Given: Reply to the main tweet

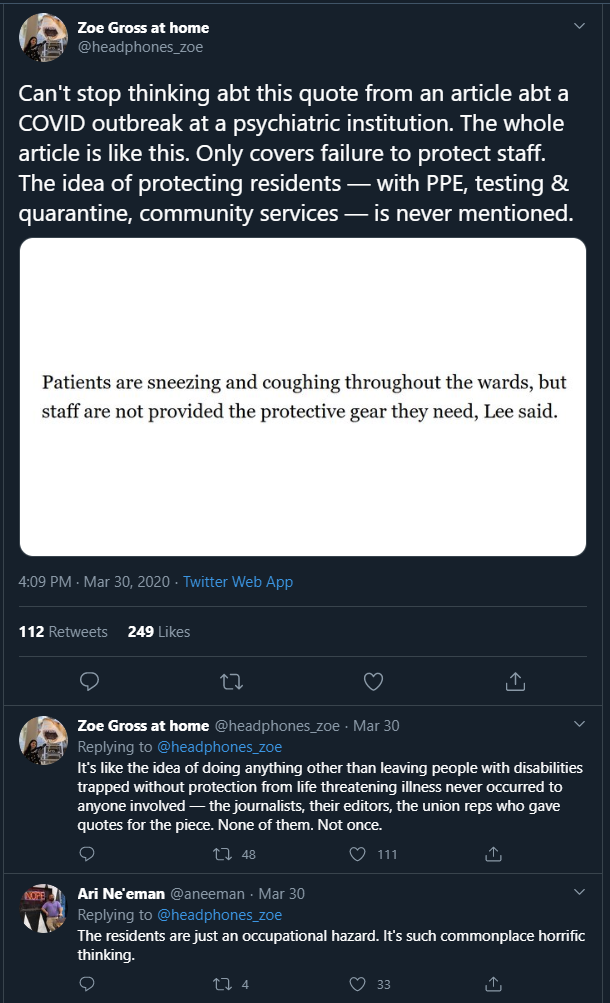Looking at the screenshot, I should 89,681.
